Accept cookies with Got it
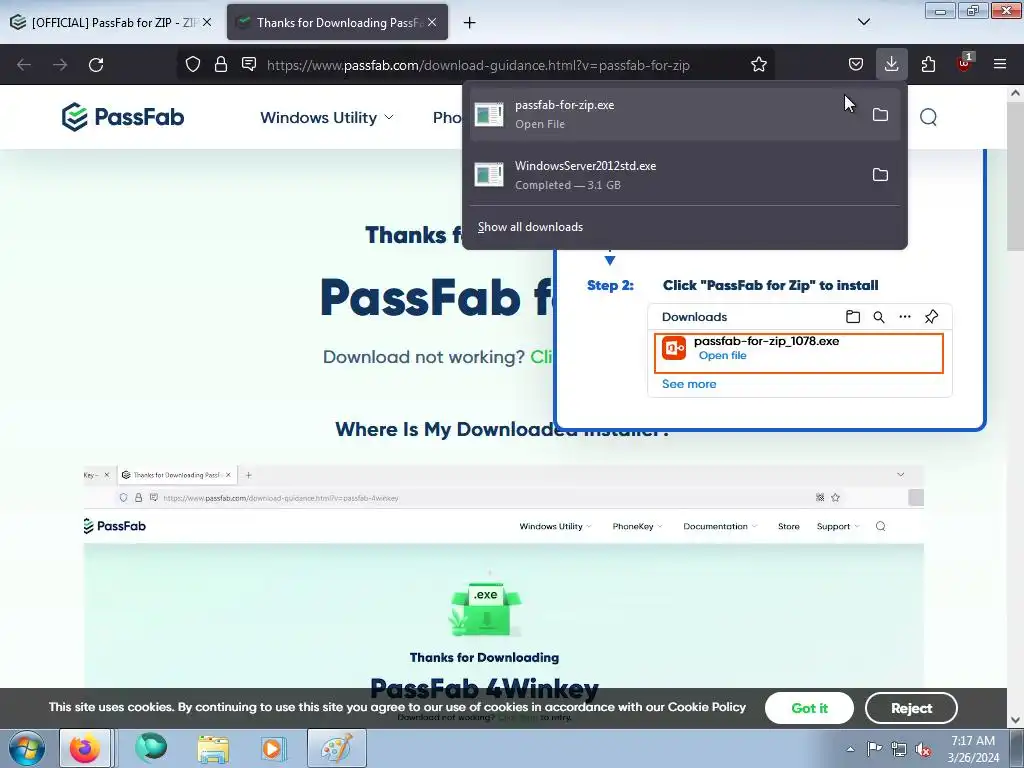This screenshot has height=768, width=1024. 809,708
